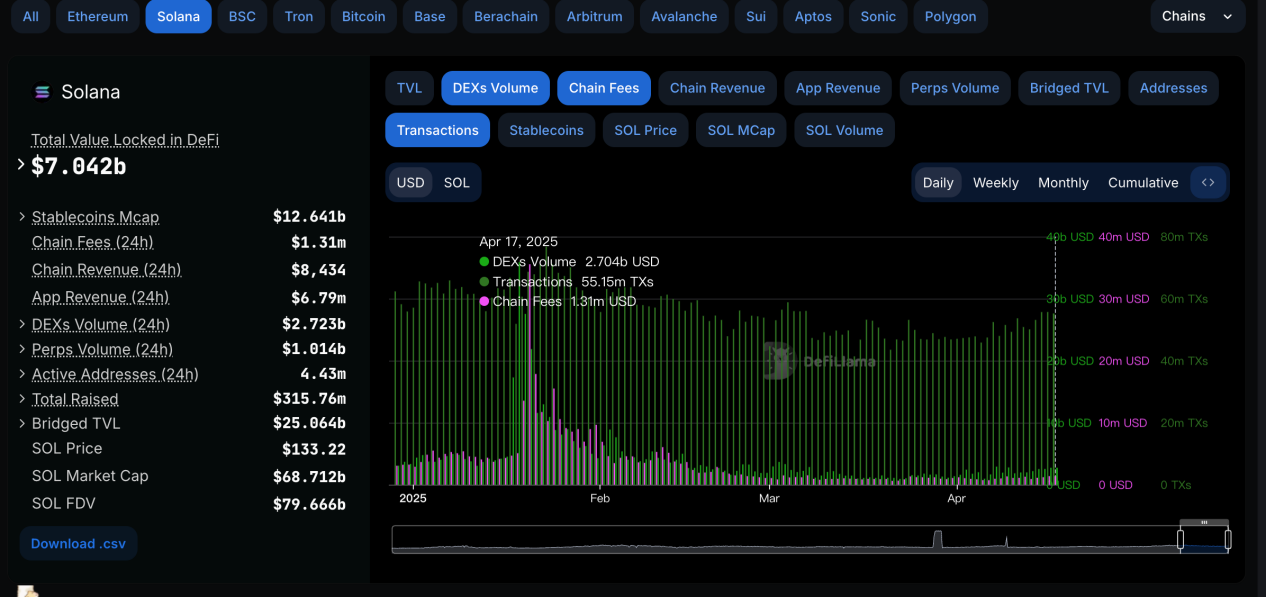Click the Download .csv button
Viewport: 1266px width, 597px height.
pyautogui.click(x=78, y=543)
